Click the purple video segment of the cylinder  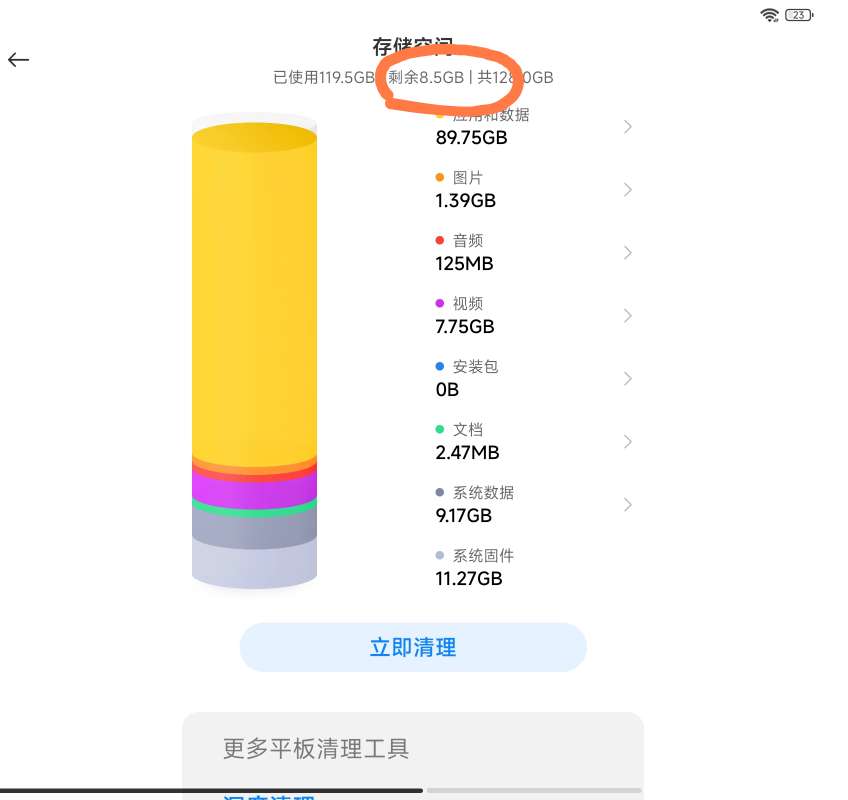click(x=254, y=489)
